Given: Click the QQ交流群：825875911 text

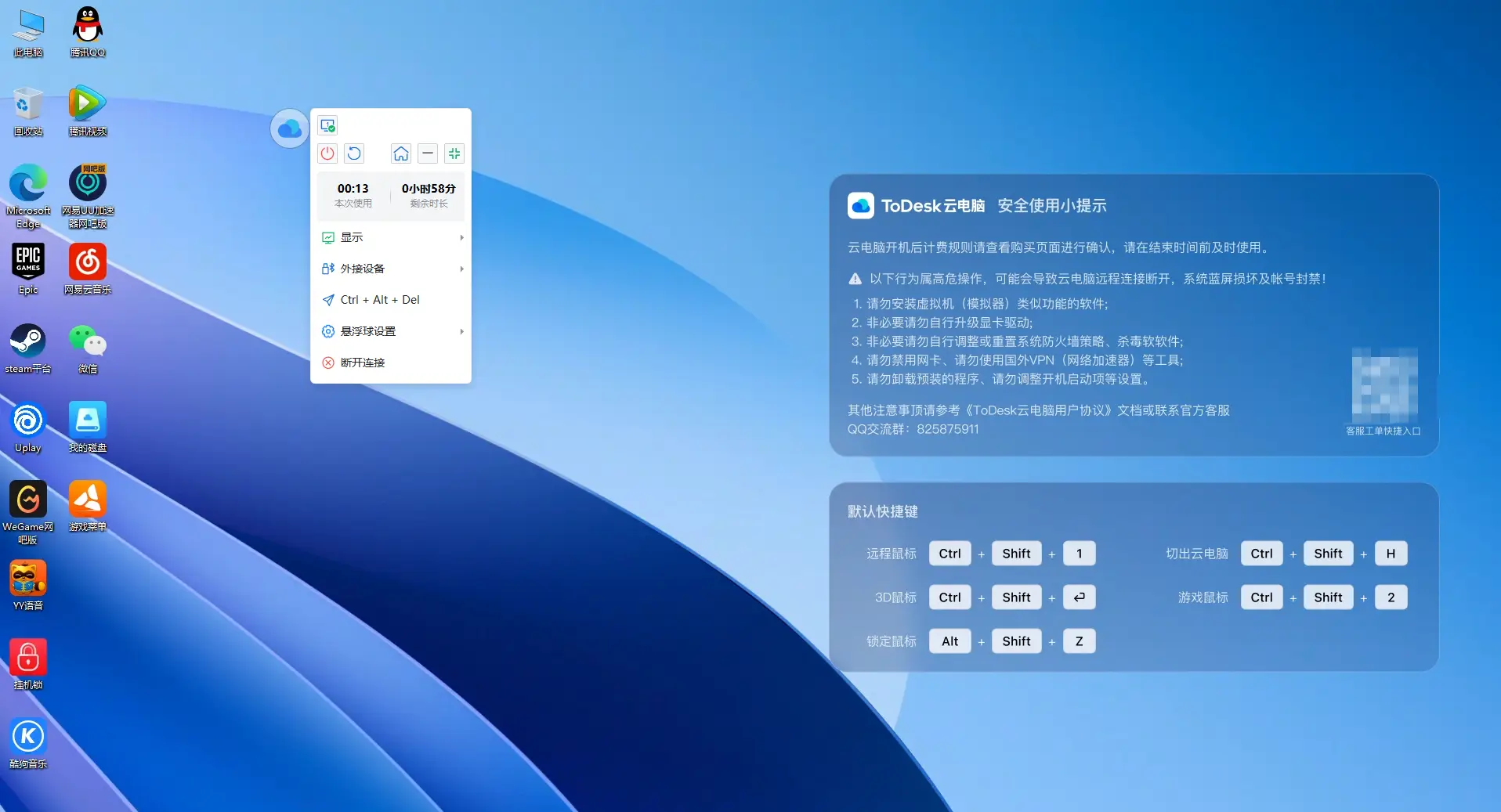Looking at the screenshot, I should (913, 429).
